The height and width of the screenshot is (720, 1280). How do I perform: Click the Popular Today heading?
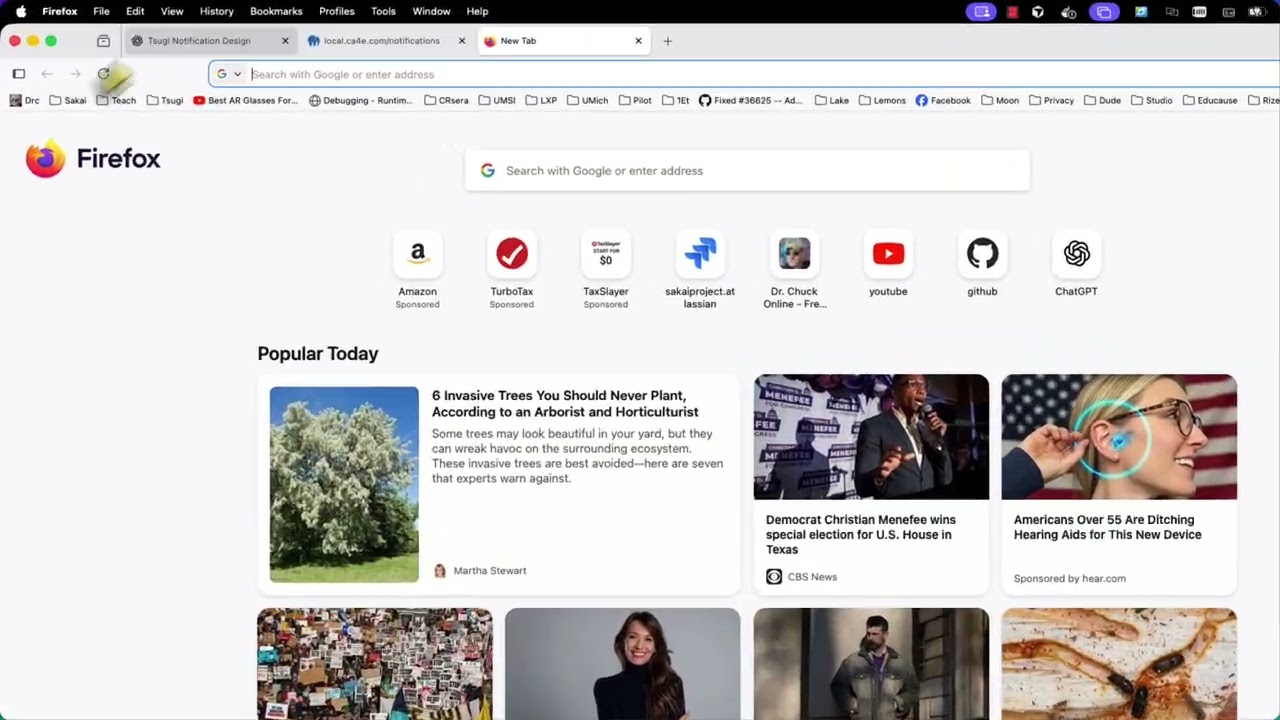click(318, 354)
